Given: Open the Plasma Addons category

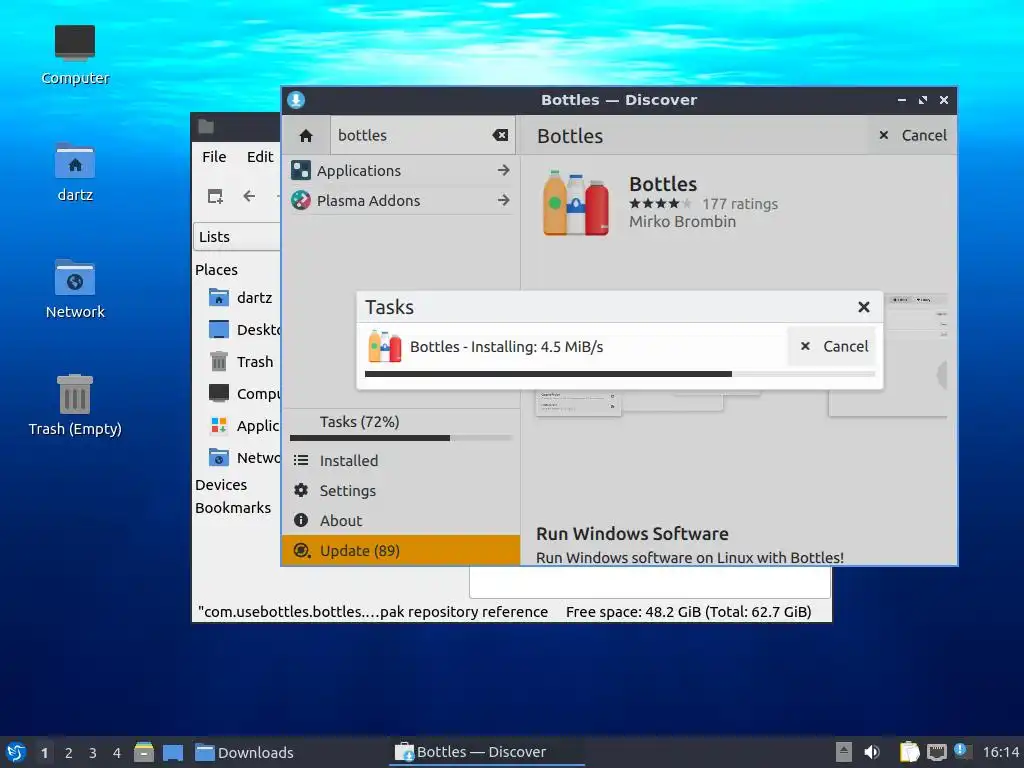Looking at the screenshot, I should coord(401,200).
